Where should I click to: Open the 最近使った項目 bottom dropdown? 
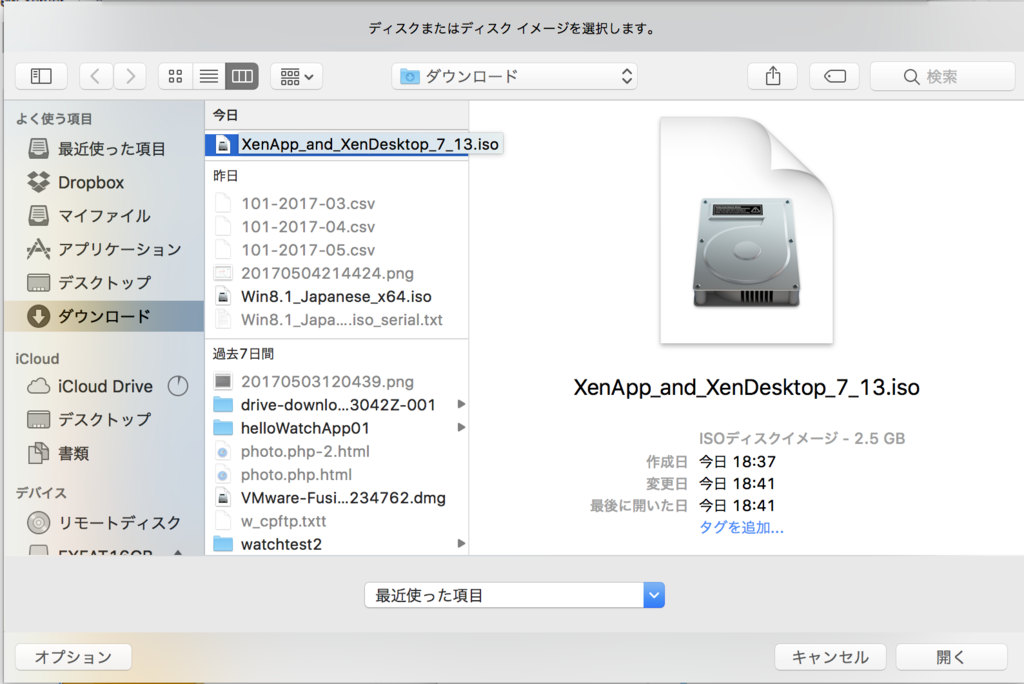pyautogui.click(x=515, y=595)
